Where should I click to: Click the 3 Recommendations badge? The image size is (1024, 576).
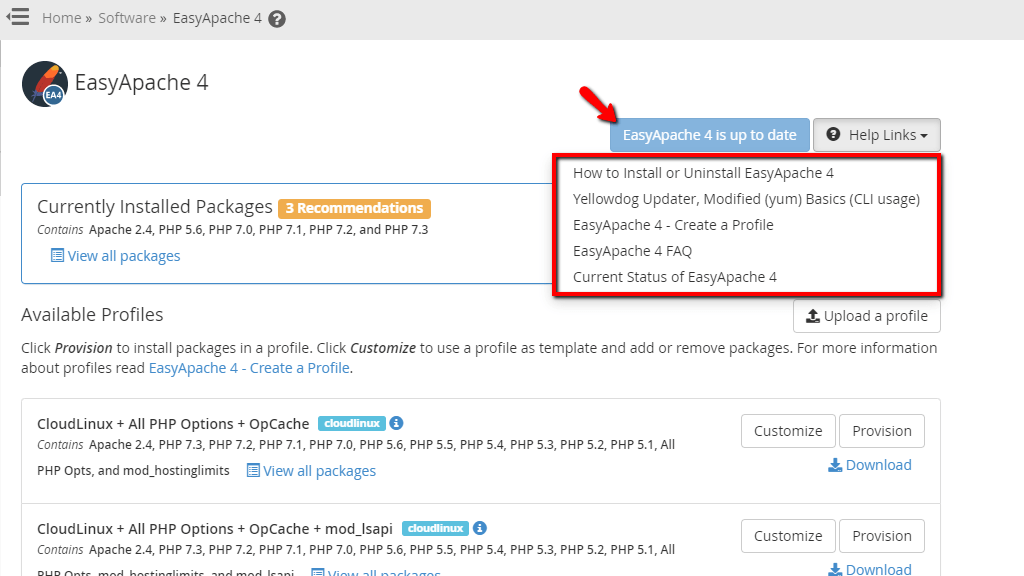(354, 208)
